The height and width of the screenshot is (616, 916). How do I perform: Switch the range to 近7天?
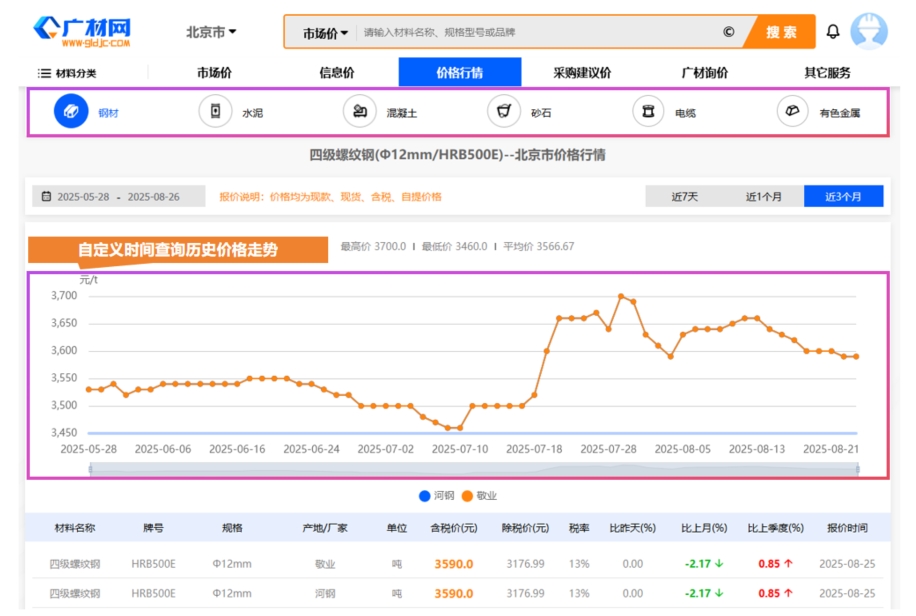pyautogui.click(x=684, y=197)
